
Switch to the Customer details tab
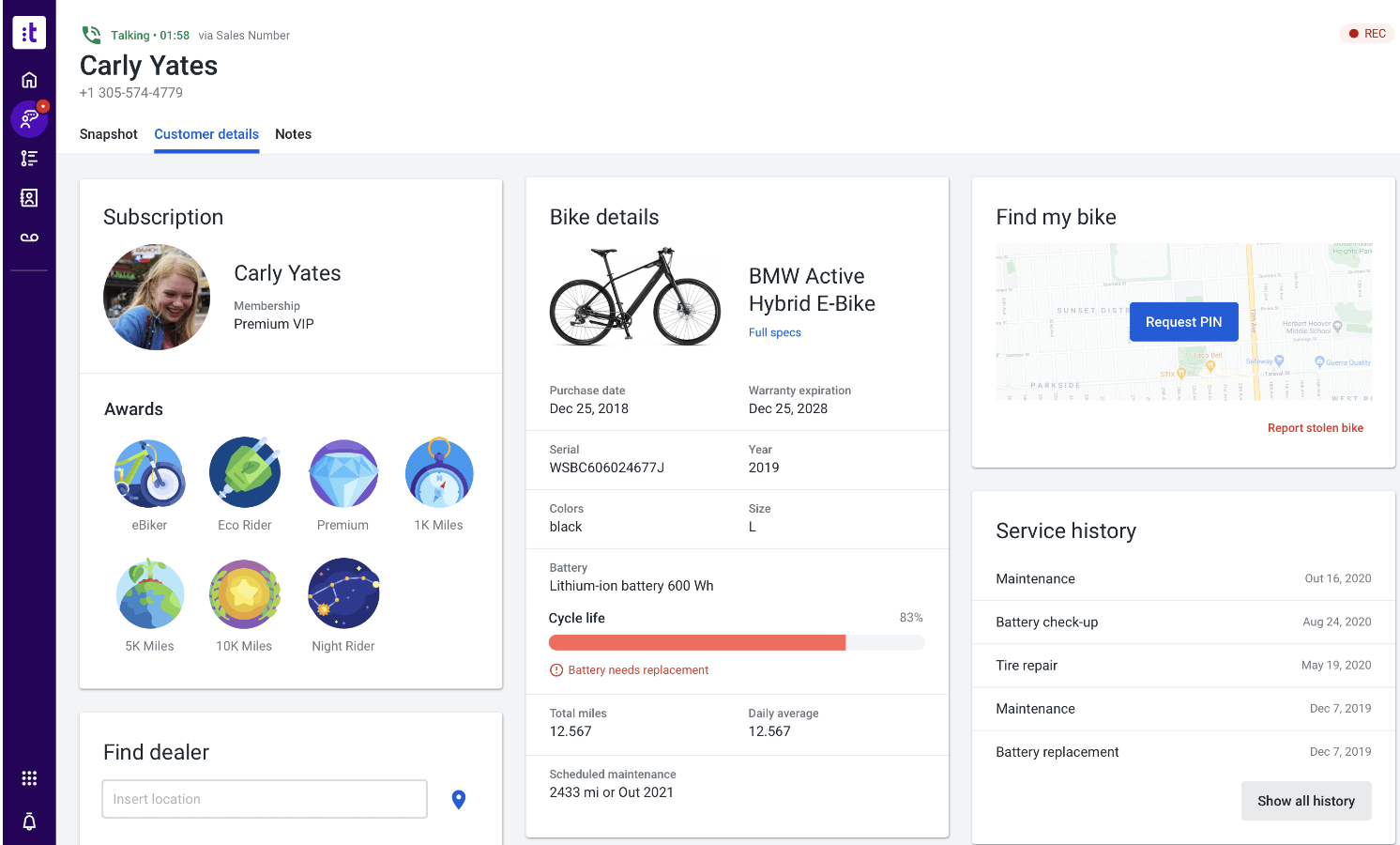pyautogui.click(x=206, y=134)
